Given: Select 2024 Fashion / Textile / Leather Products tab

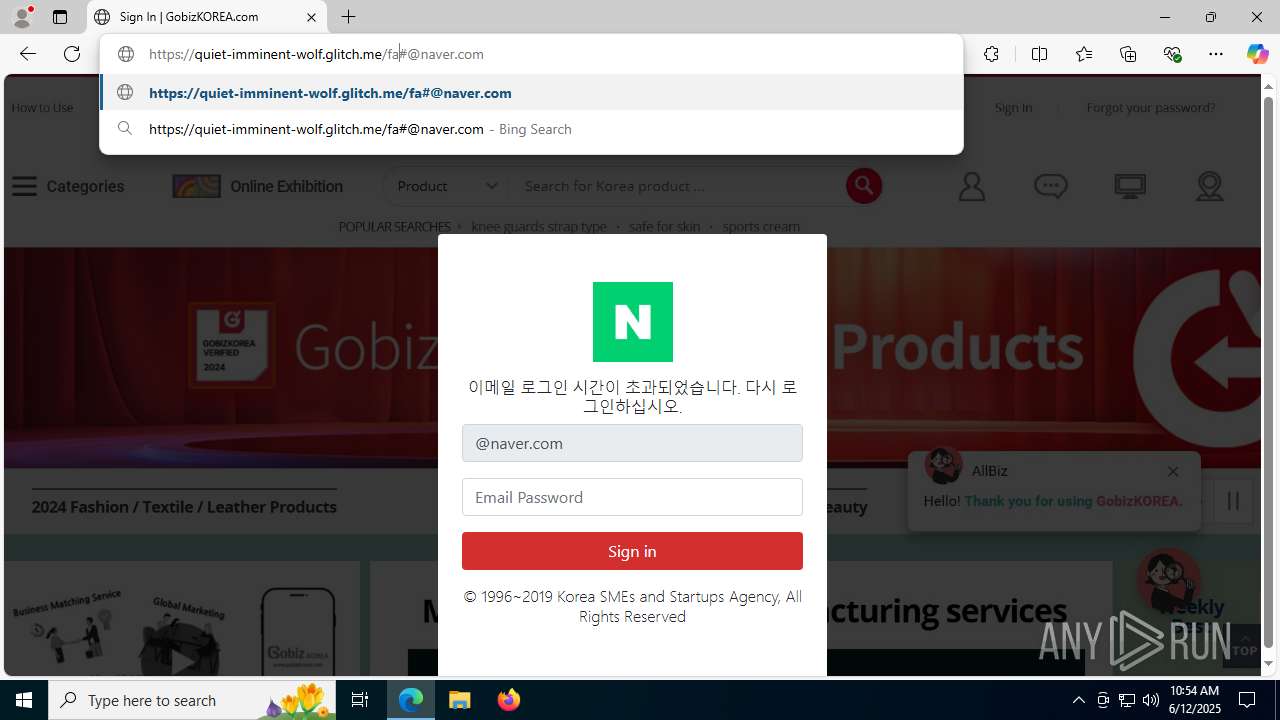Looking at the screenshot, I should click(x=184, y=507).
